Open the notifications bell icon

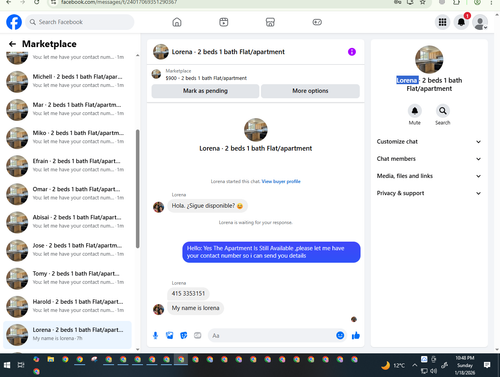click(x=461, y=22)
